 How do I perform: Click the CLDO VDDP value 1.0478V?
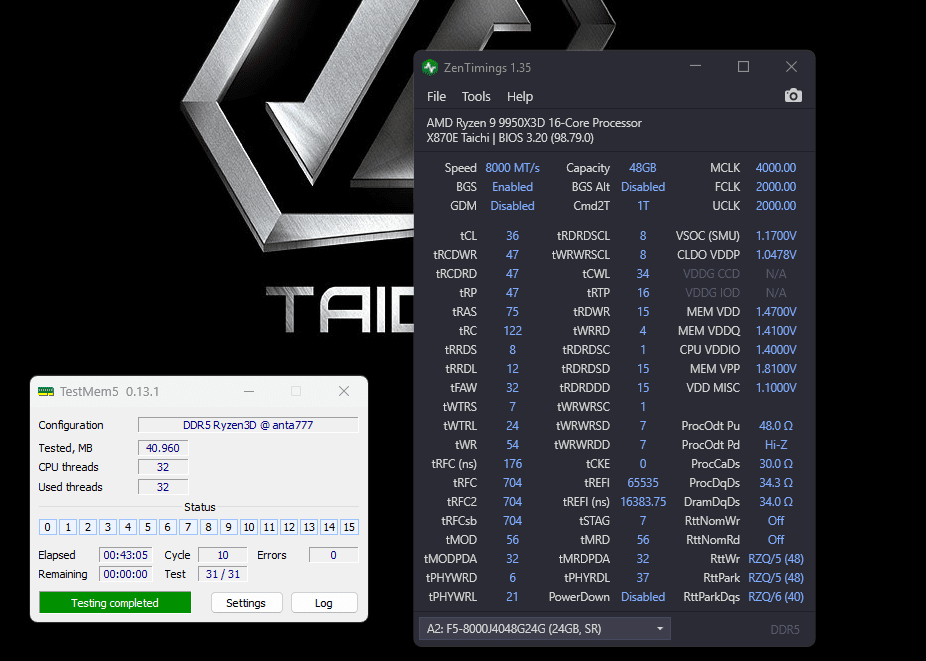click(776, 255)
